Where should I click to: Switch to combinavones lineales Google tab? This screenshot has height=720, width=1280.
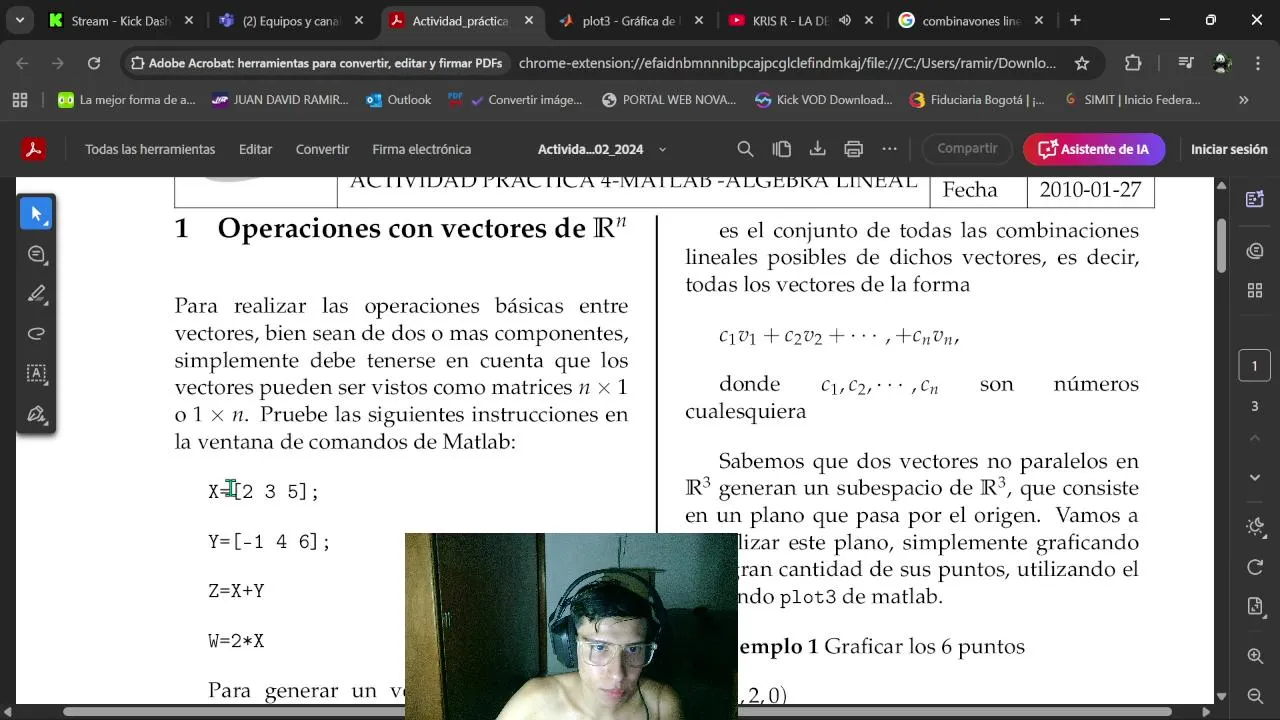pyautogui.click(x=971, y=20)
